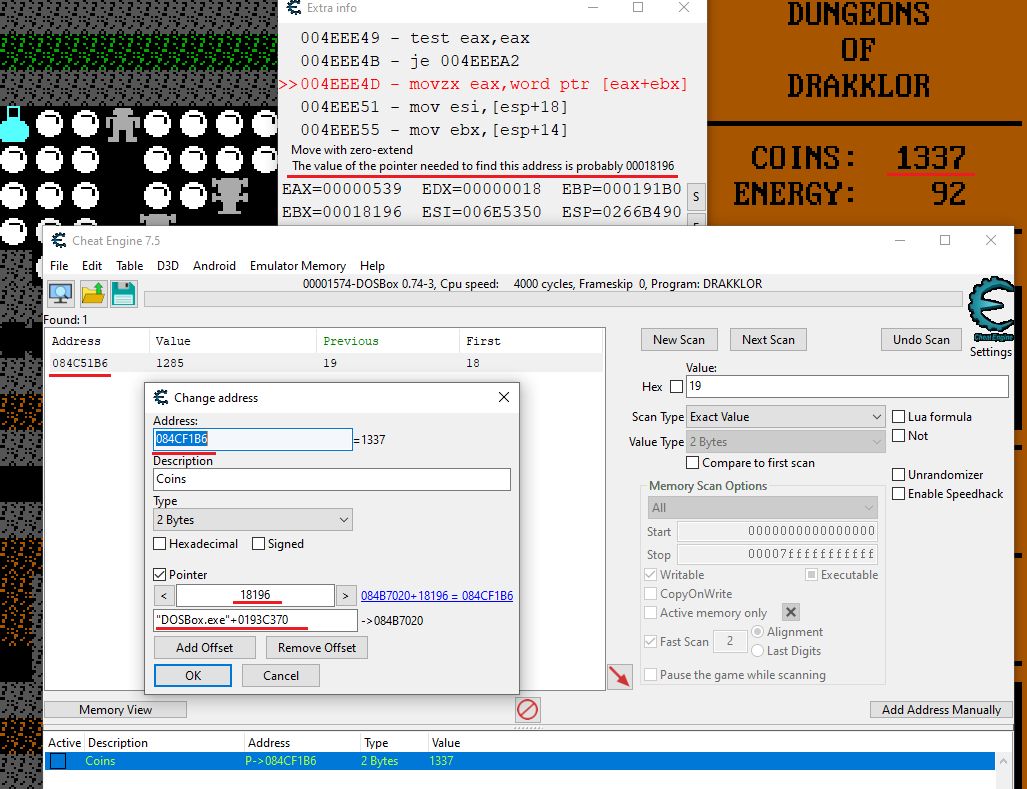Click the Description field containing Coins
This screenshot has width=1027, height=789.
pyautogui.click(x=332, y=479)
